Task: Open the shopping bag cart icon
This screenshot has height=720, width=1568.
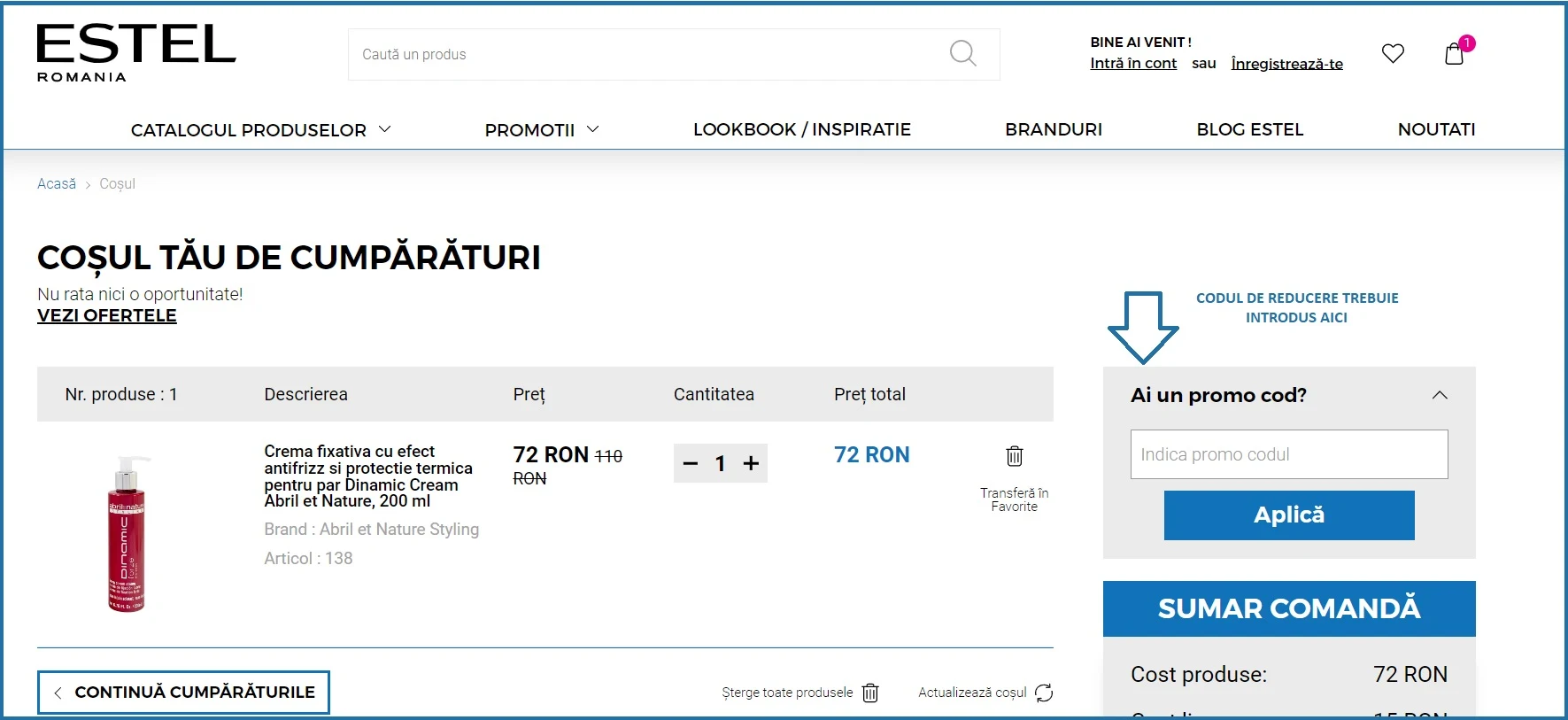Action: point(1454,54)
